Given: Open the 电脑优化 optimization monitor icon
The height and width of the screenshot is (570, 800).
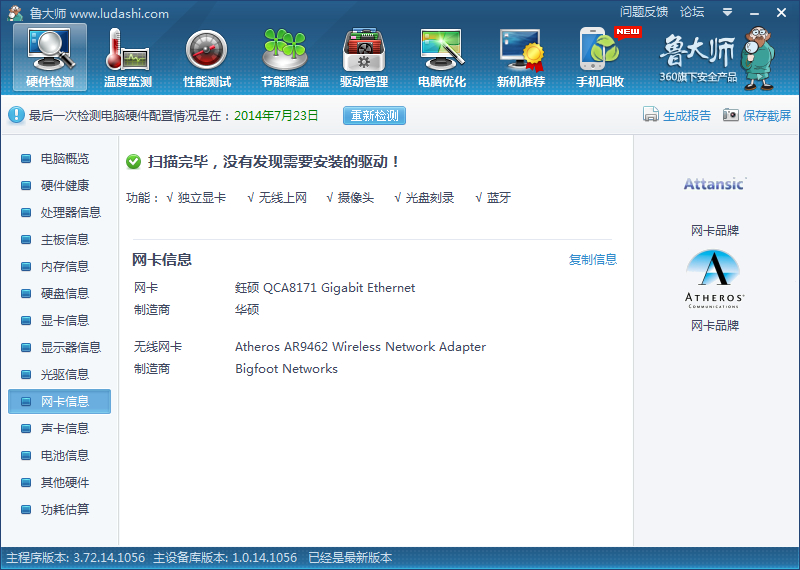Looking at the screenshot, I should [442, 57].
